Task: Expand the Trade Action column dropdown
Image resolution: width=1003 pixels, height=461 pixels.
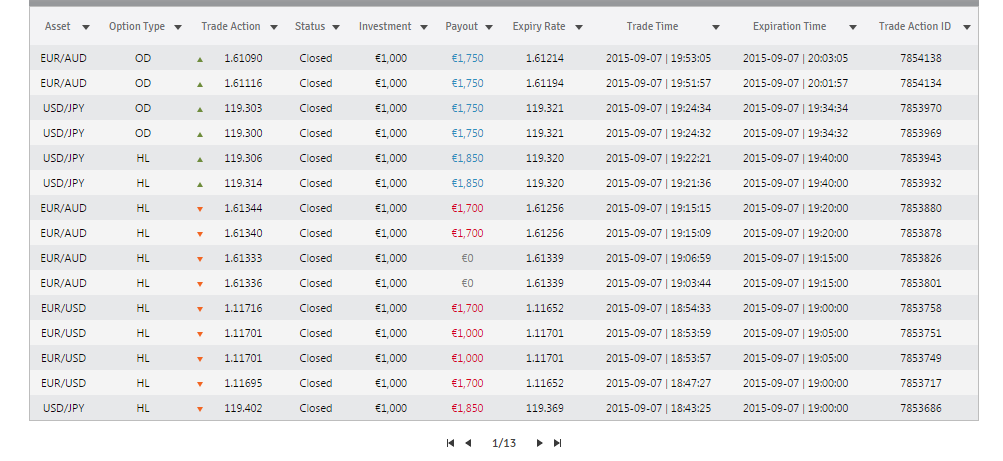Action: coord(274,27)
